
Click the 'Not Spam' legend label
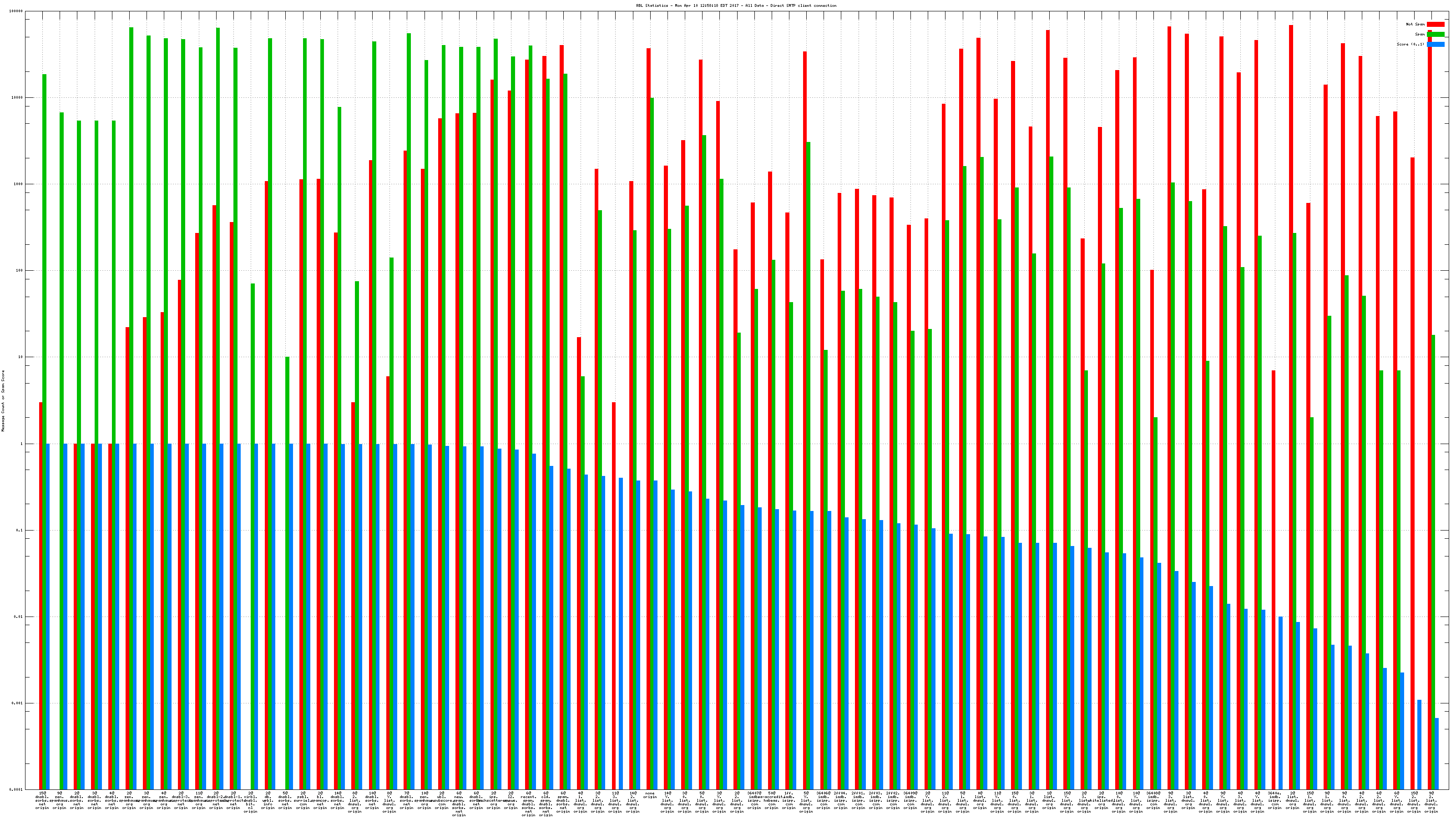[x=1416, y=24]
